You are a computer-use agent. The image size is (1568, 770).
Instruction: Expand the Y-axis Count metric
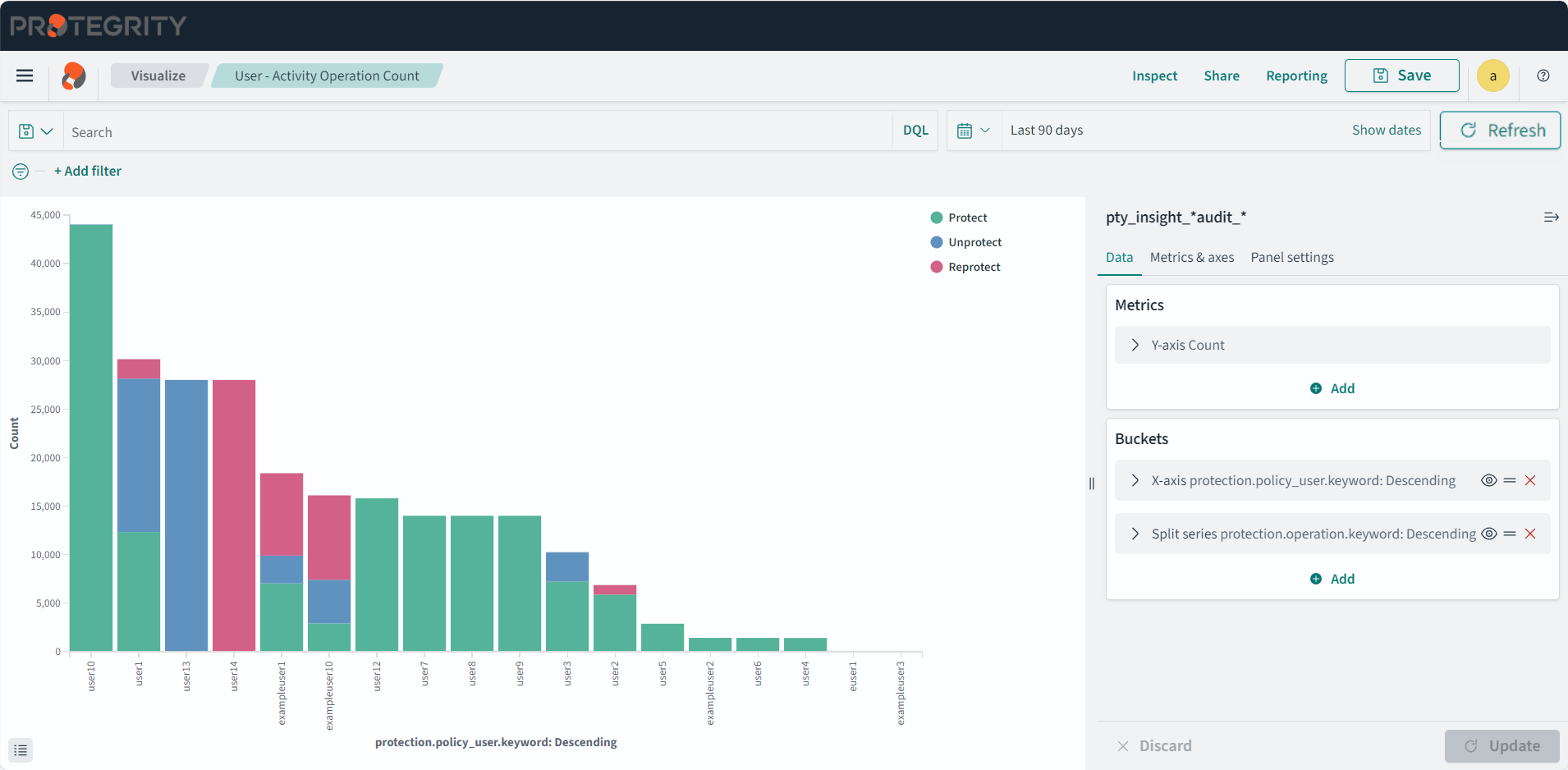[1135, 346]
